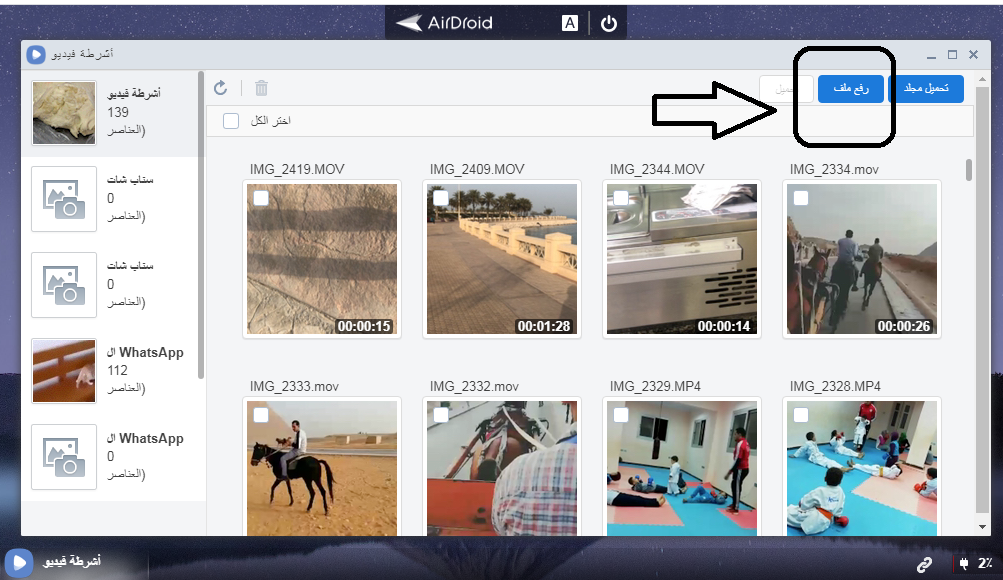The width and height of the screenshot is (1003, 580).
Task: Click the upload file button
Action: tap(850, 89)
